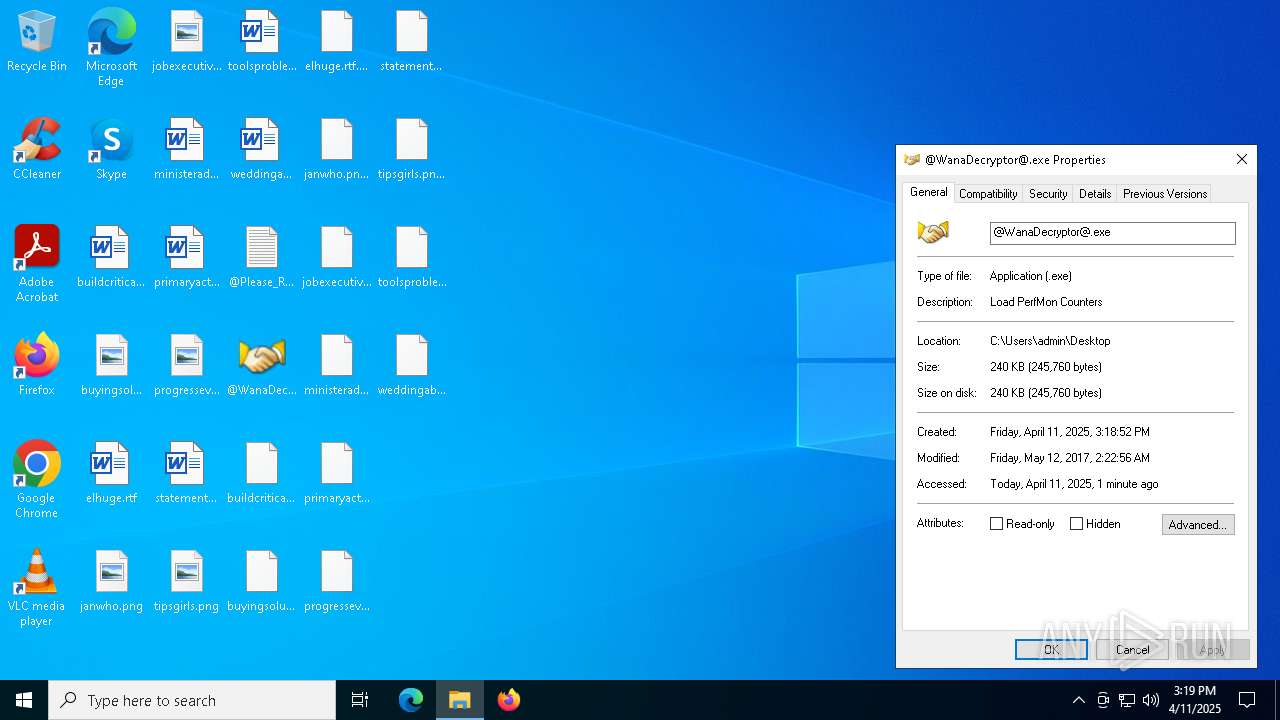Select the Microsoft Edge desktop shortcut
The image size is (1280, 720).
pyautogui.click(x=111, y=48)
